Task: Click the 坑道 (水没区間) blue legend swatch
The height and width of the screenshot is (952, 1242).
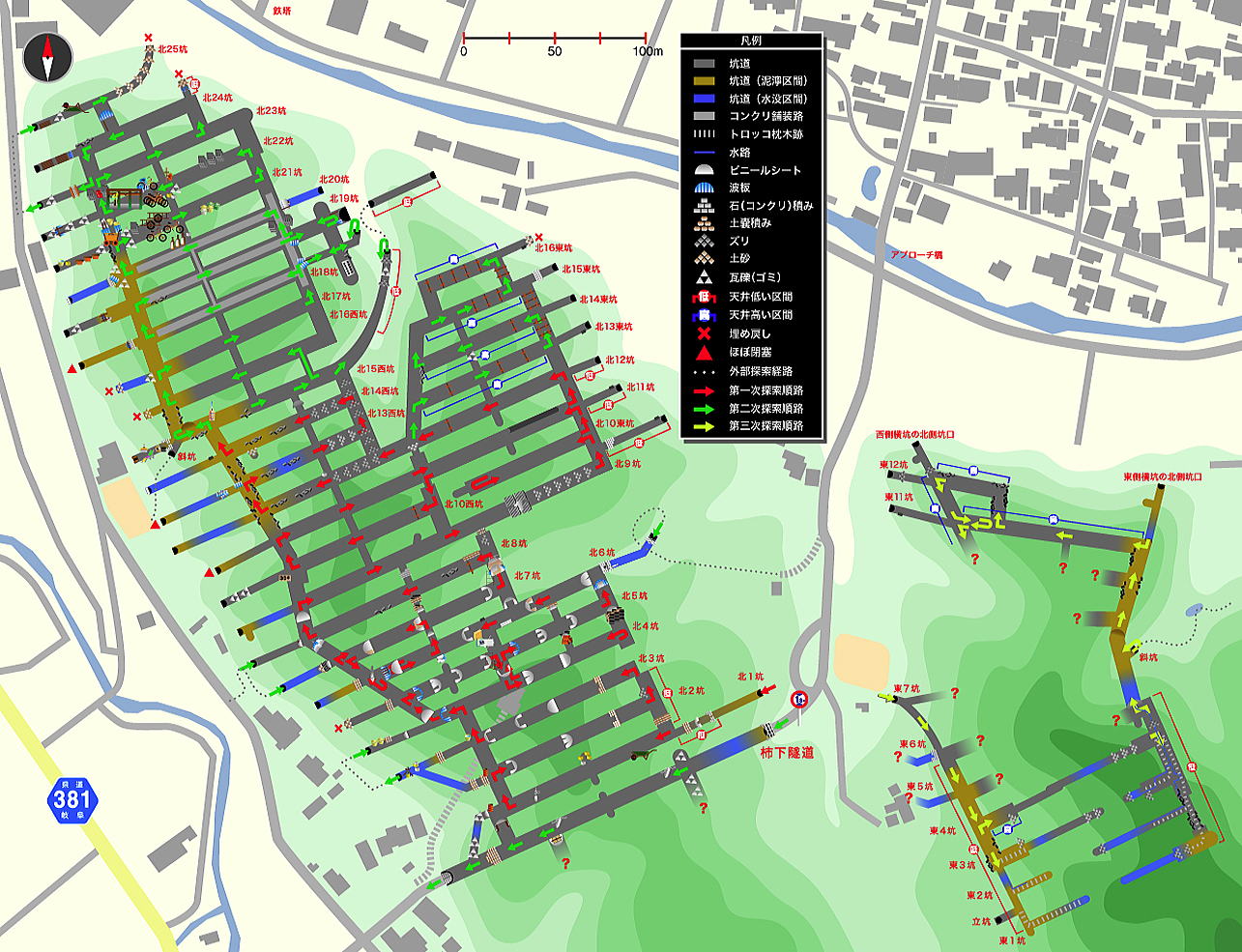Action: tap(704, 99)
